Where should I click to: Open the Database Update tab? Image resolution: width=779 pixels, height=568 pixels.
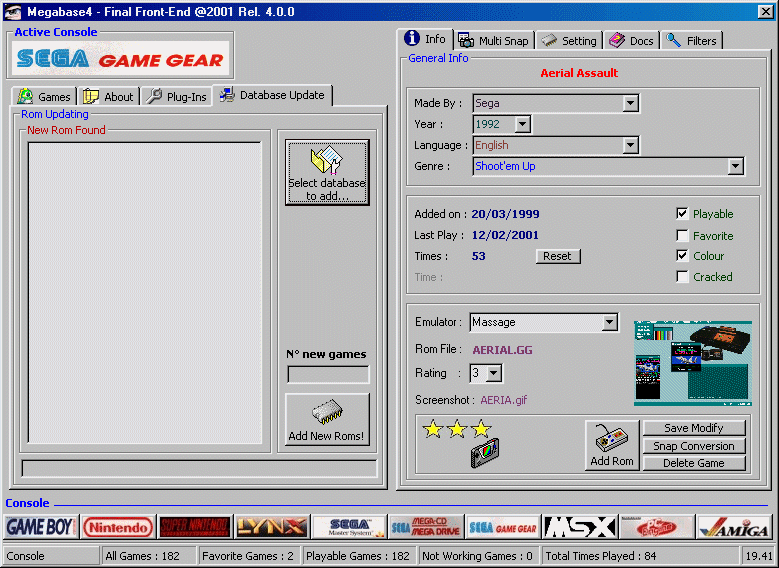272,95
